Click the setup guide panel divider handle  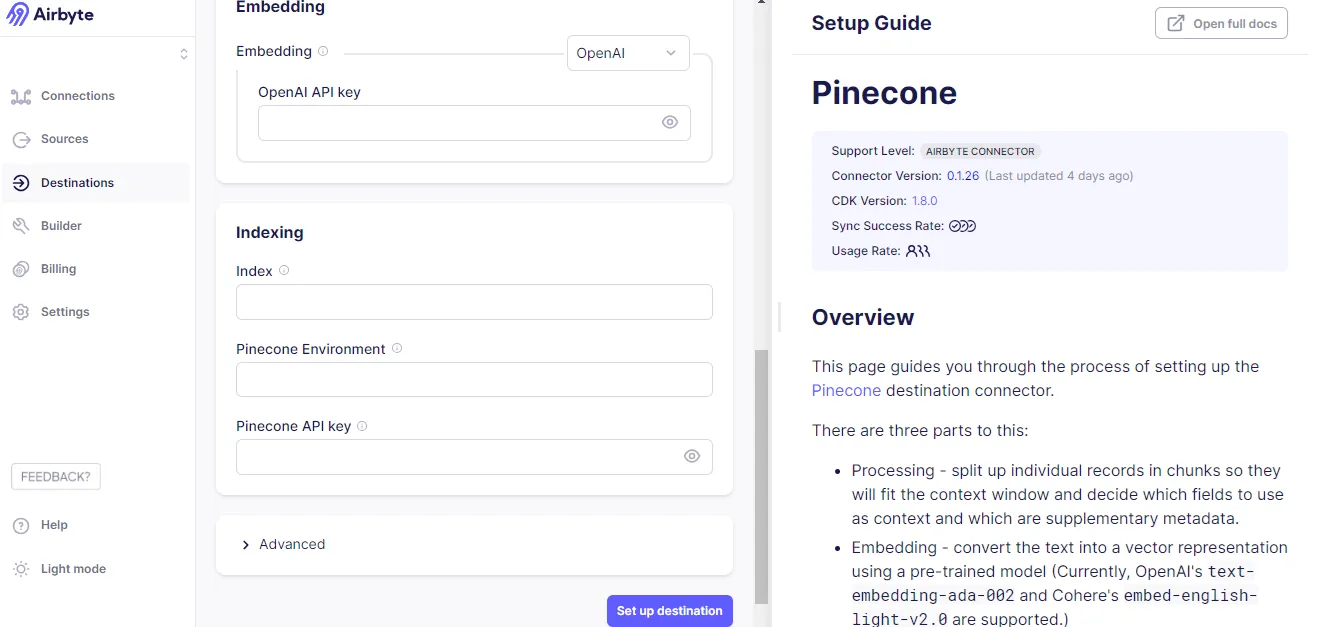tap(779, 316)
